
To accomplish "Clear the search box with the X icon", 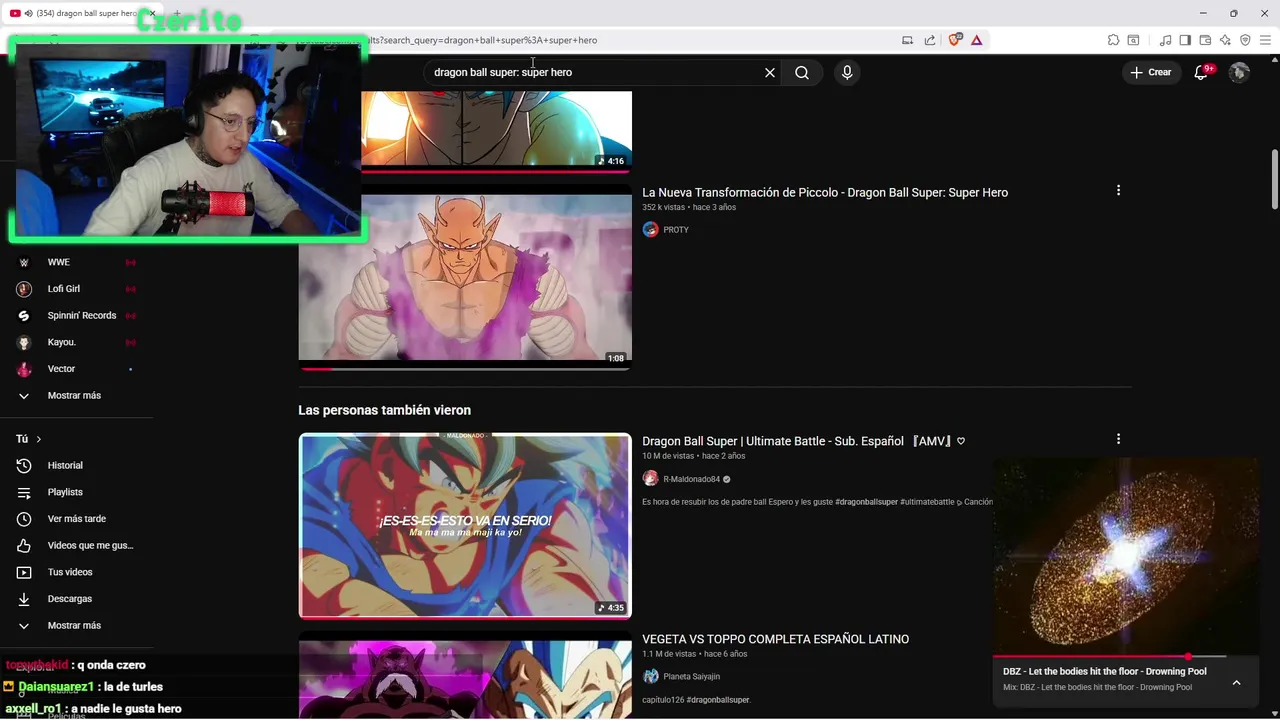I will click(x=770, y=72).
